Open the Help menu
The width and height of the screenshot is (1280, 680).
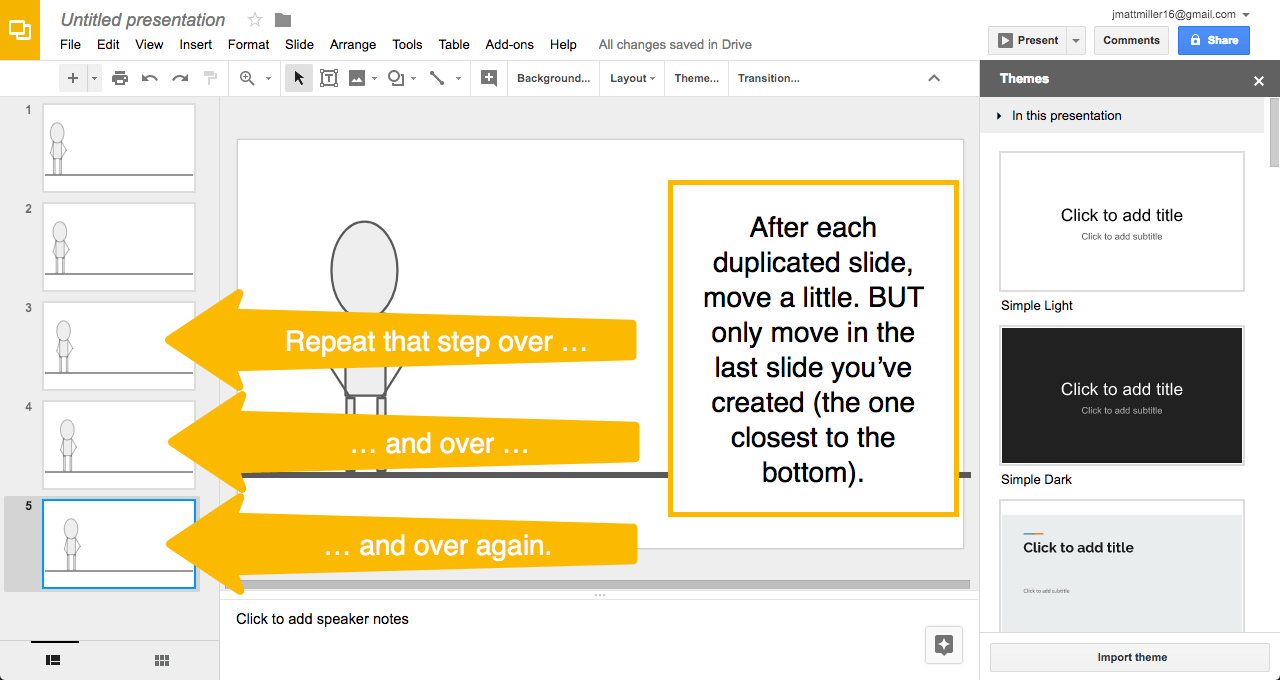click(x=563, y=44)
